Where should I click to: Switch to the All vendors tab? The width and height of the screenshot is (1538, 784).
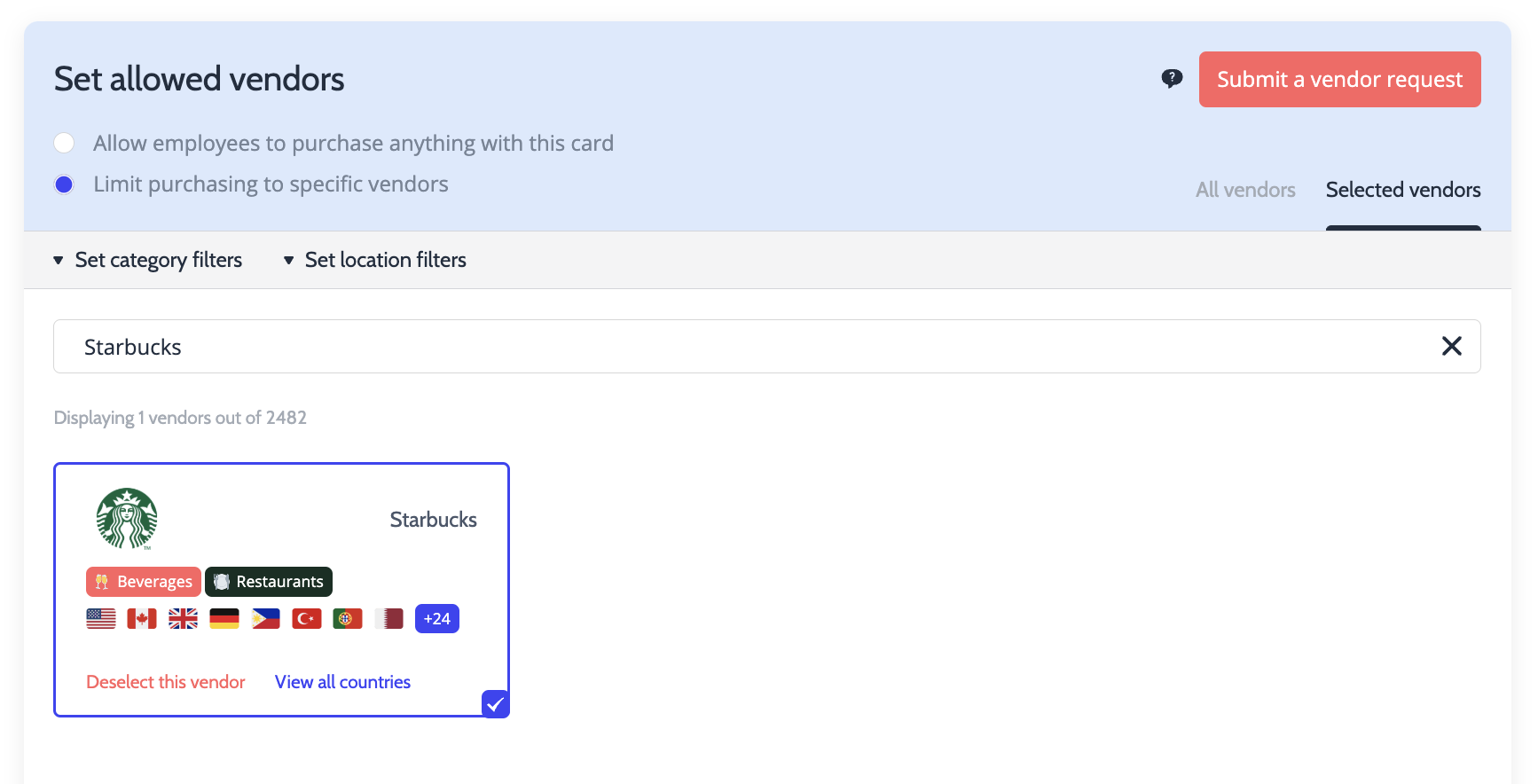click(1245, 190)
